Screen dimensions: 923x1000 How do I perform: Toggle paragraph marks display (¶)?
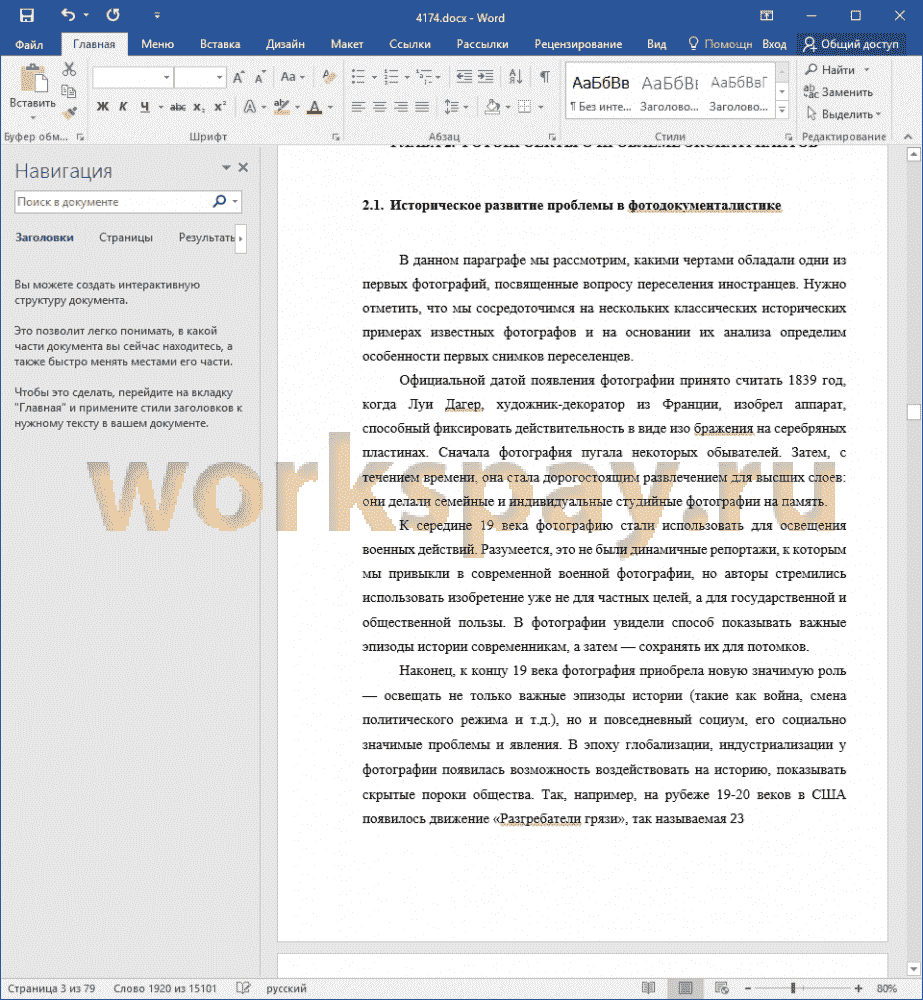tap(545, 77)
